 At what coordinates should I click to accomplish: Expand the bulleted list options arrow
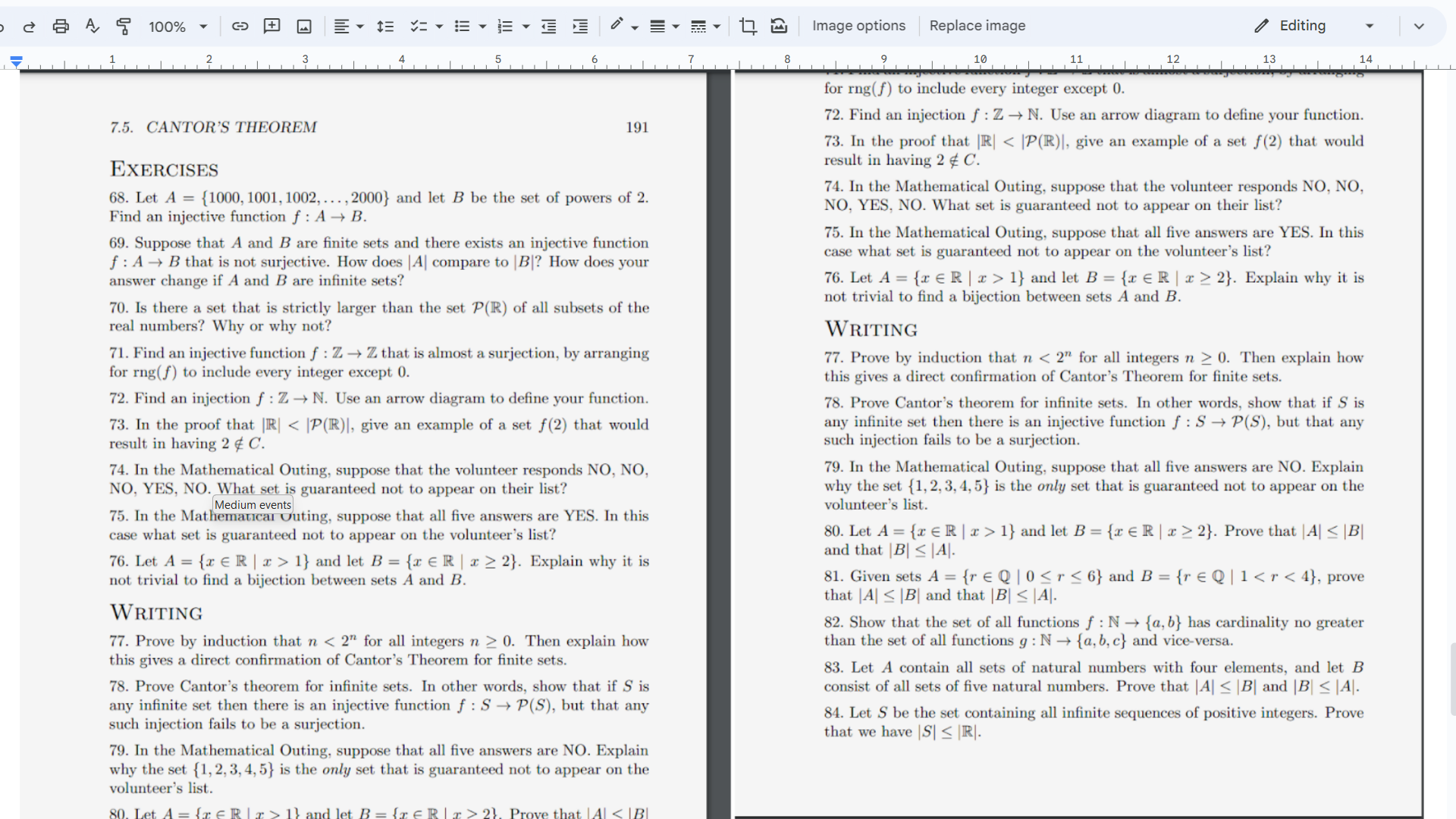click(x=482, y=27)
